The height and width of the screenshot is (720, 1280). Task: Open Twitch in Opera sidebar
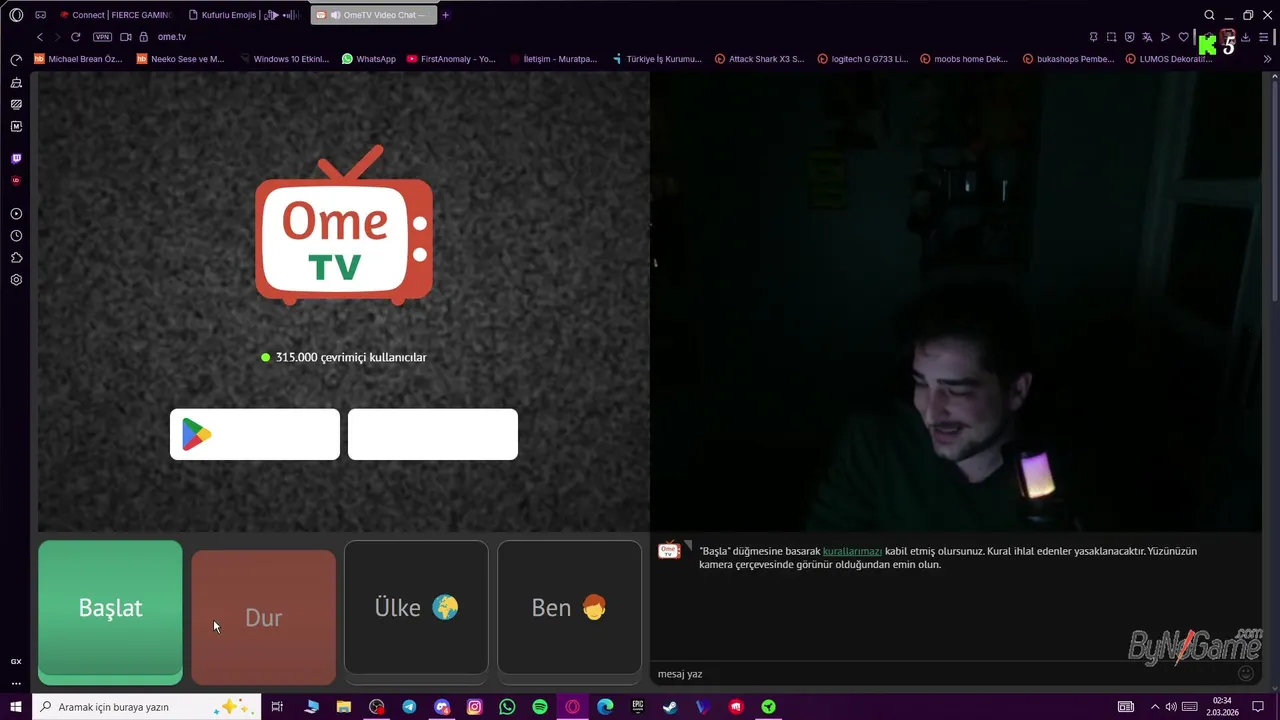[x=16, y=158]
